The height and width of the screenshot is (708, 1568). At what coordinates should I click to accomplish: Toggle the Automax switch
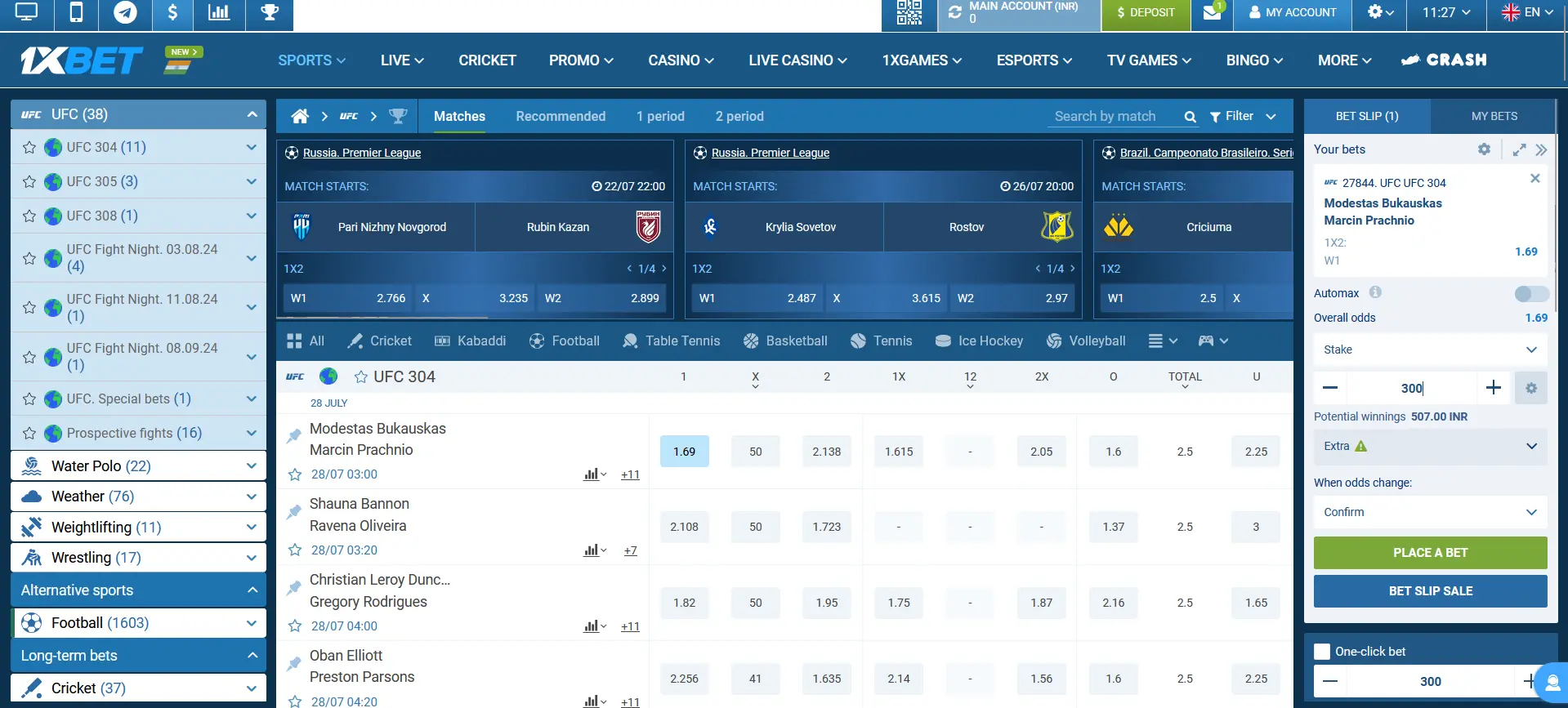pyautogui.click(x=1530, y=293)
